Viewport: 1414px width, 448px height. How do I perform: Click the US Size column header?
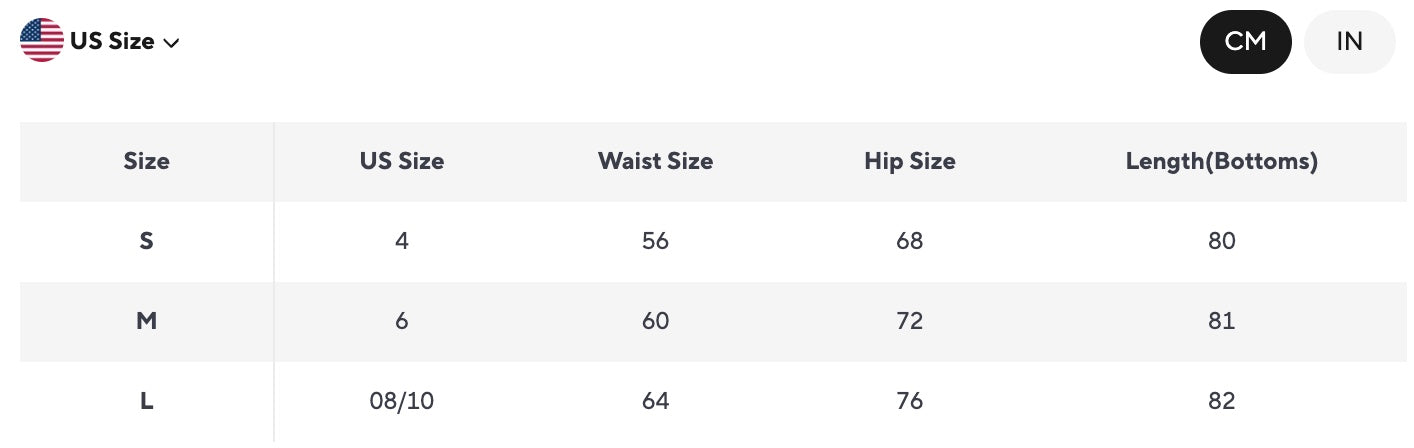[x=402, y=161]
